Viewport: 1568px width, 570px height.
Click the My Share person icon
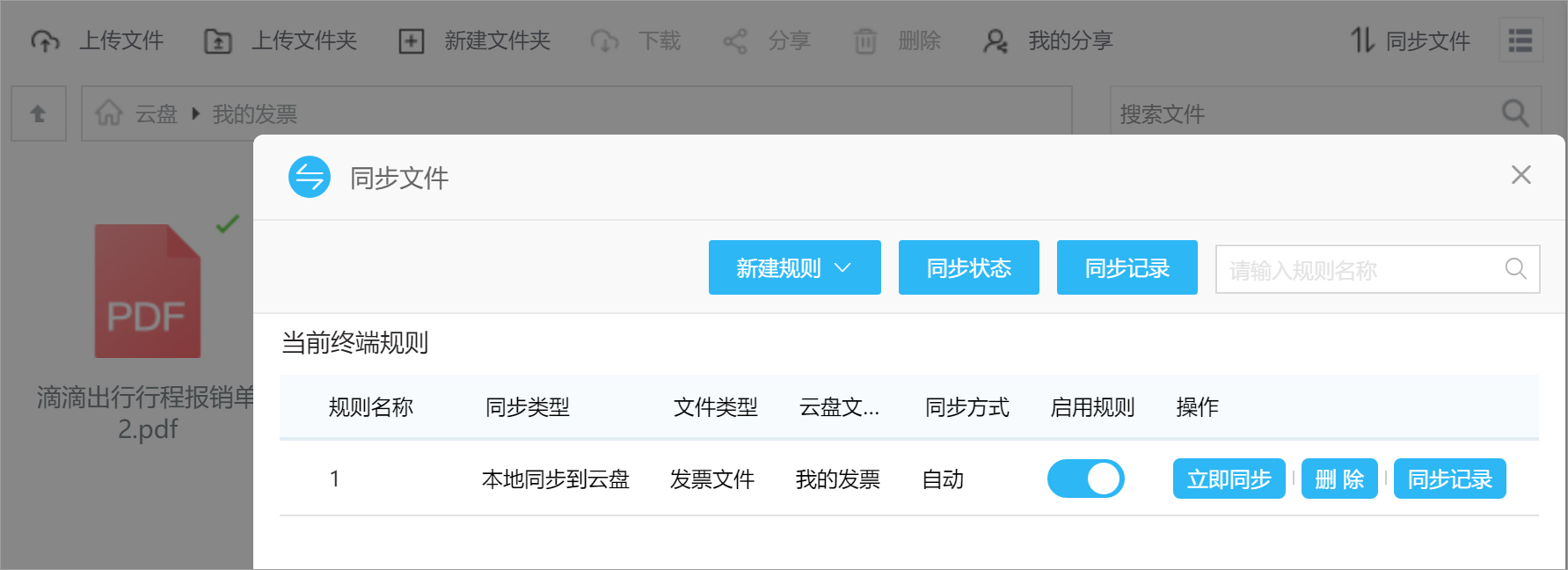coord(995,41)
